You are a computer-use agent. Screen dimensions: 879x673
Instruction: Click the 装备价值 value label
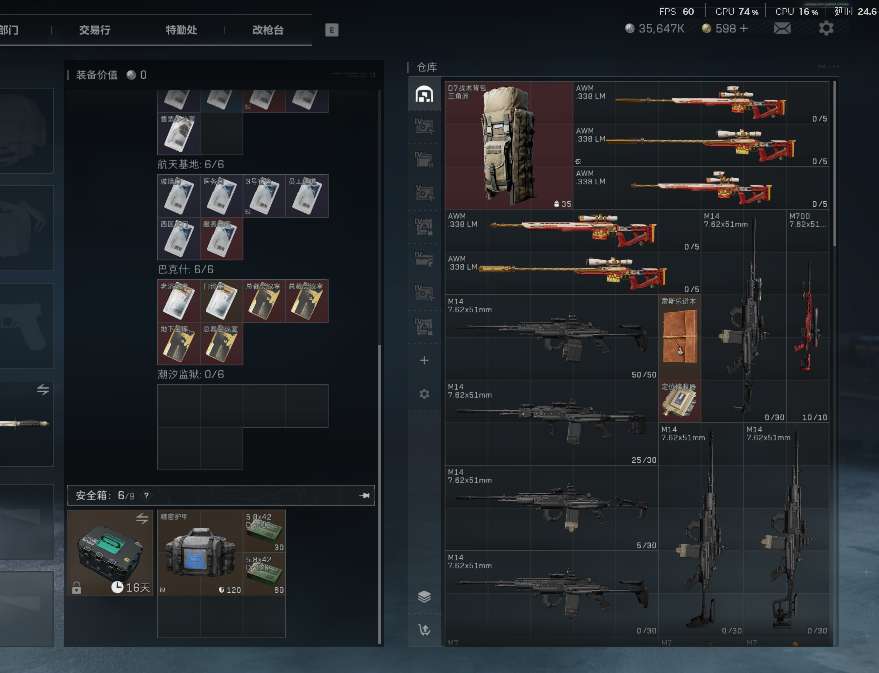click(x=111, y=75)
